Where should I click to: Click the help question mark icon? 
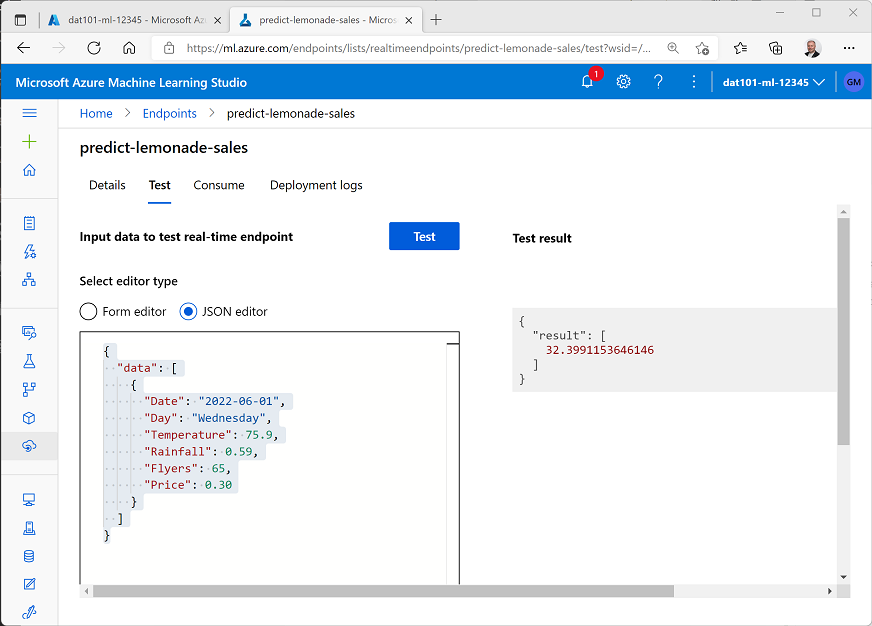pyautogui.click(x=658, y=81)
